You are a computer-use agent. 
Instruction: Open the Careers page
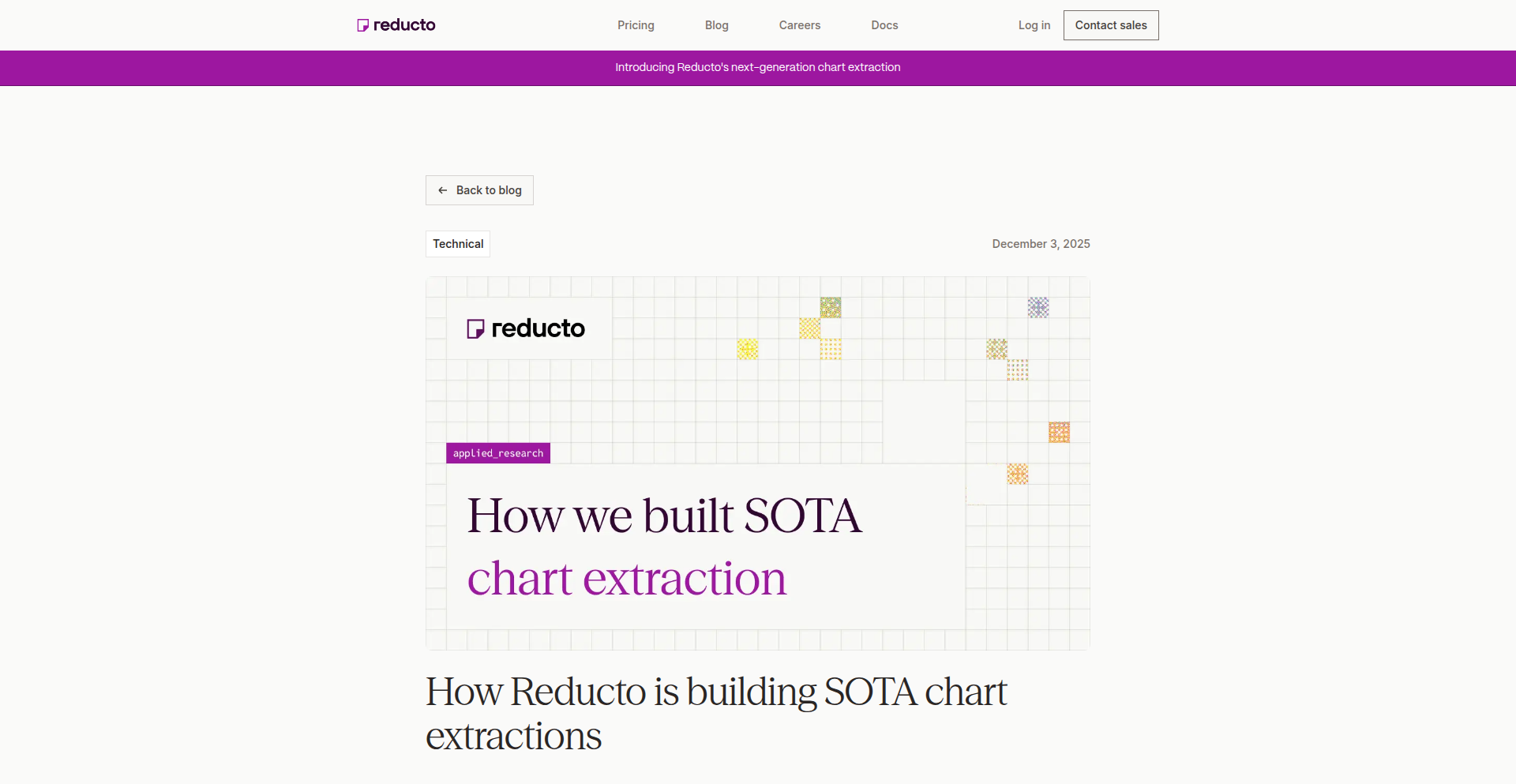pos(799,25)
